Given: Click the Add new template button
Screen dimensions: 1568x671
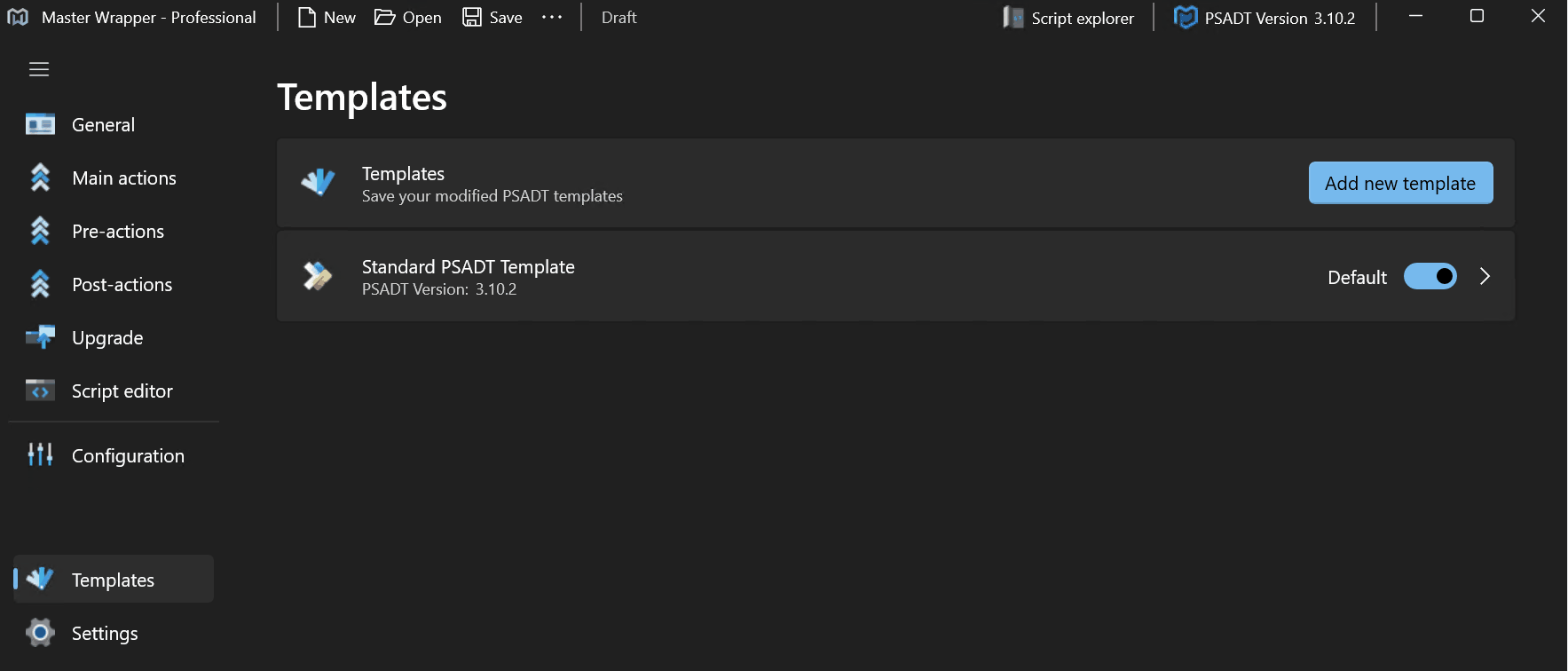Looking at the screenshot, I should coord(1400,183).
